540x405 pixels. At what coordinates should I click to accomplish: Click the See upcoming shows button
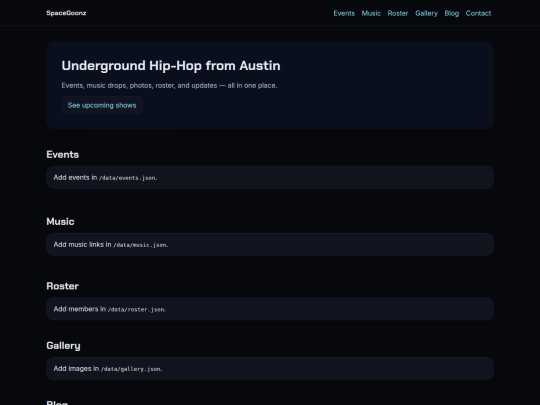[x=102, y=105]
